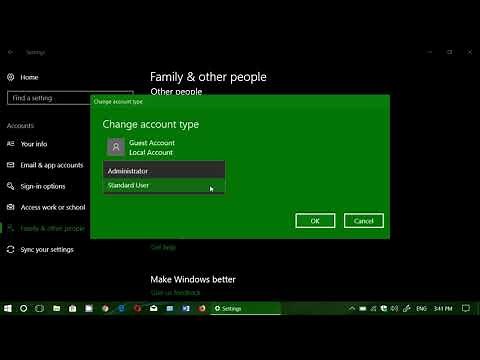Go to Settings Home
The width and height of the screenshot is (480, 360).
pos(23,77)
